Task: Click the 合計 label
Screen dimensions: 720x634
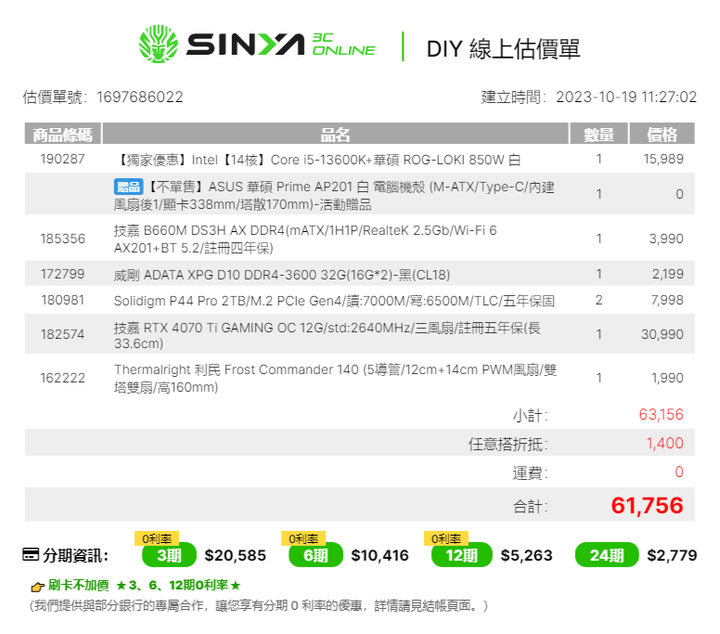Action: coord(530,507)
